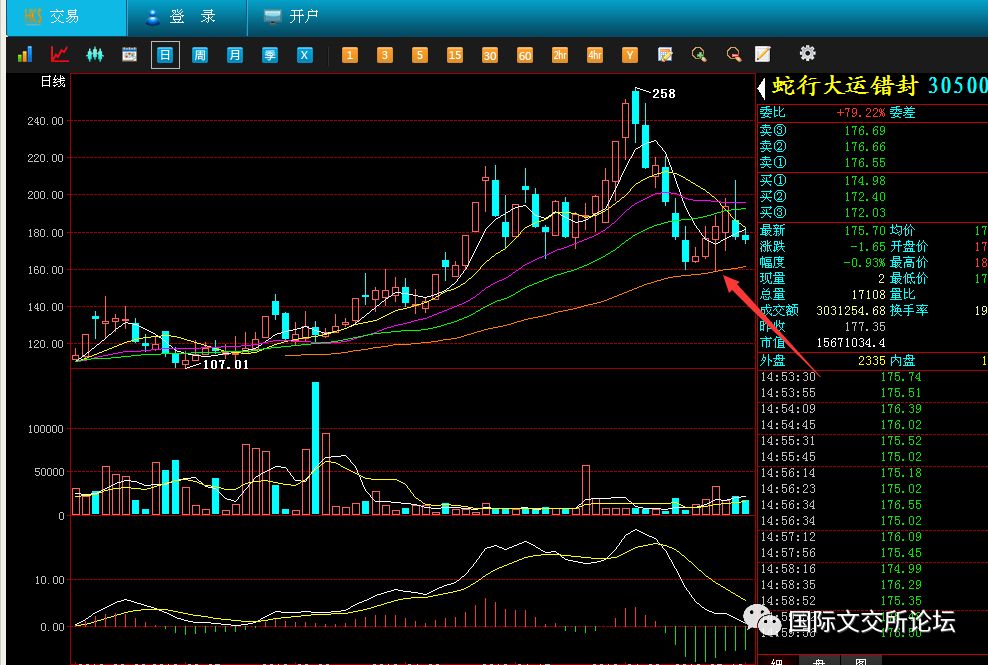
Task: Click the 开盘价 label
Action: (909, 246)
